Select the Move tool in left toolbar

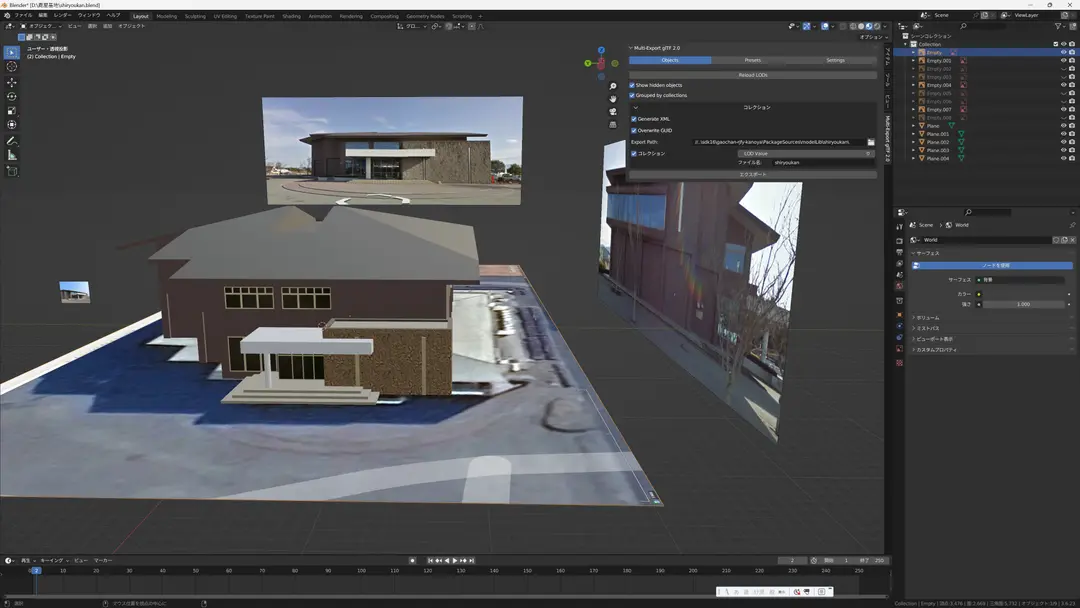tap(12, 82)
